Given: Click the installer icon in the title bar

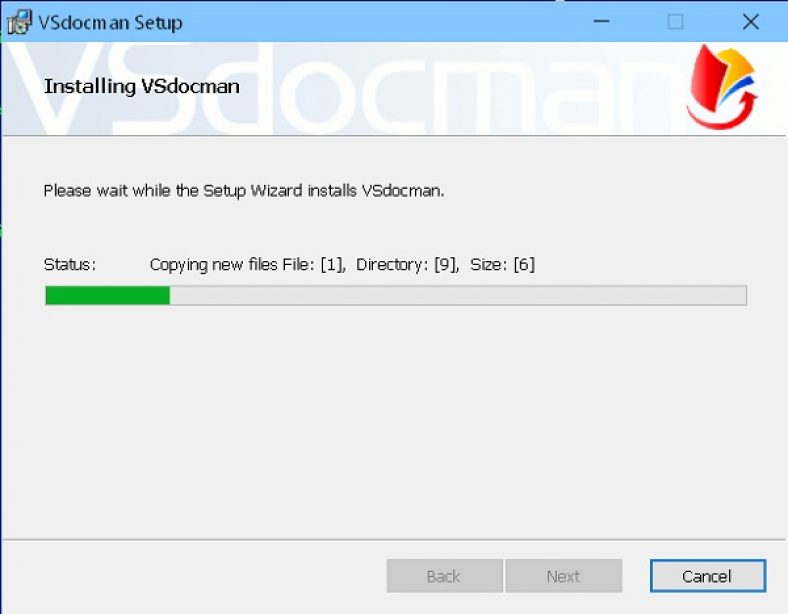Looking at the screenshot, I should tap(20, 22).
